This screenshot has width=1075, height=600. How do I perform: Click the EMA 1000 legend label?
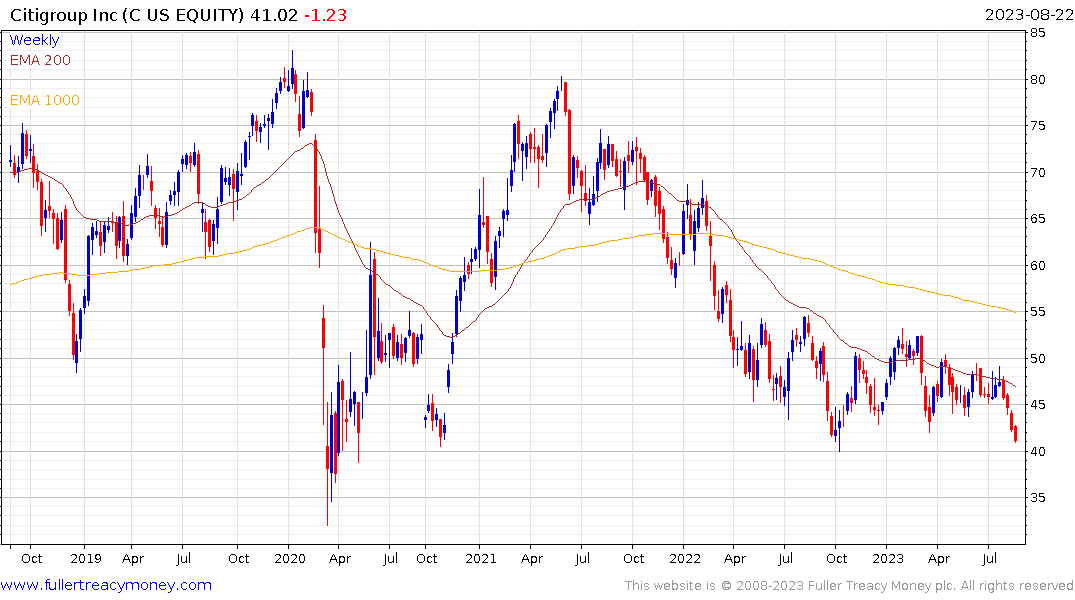coord(45,100)
